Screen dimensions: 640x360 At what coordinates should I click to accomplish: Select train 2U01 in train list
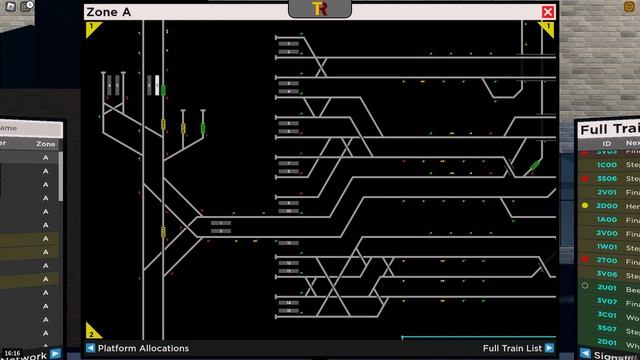coord(607,288)
